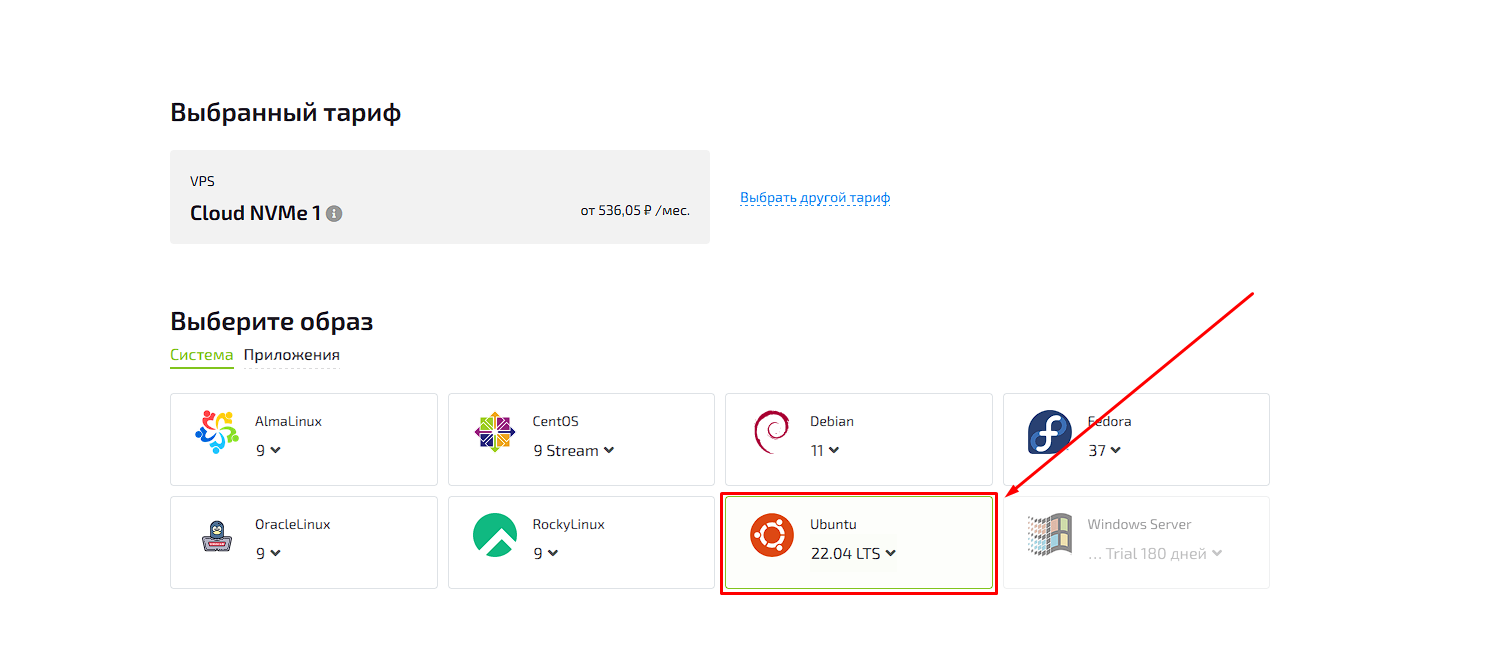The height and width of the screenshot is (658, 1494).
Task: Open the OracleLinux 9 version dropdown
Action: [x=268, y=553]
